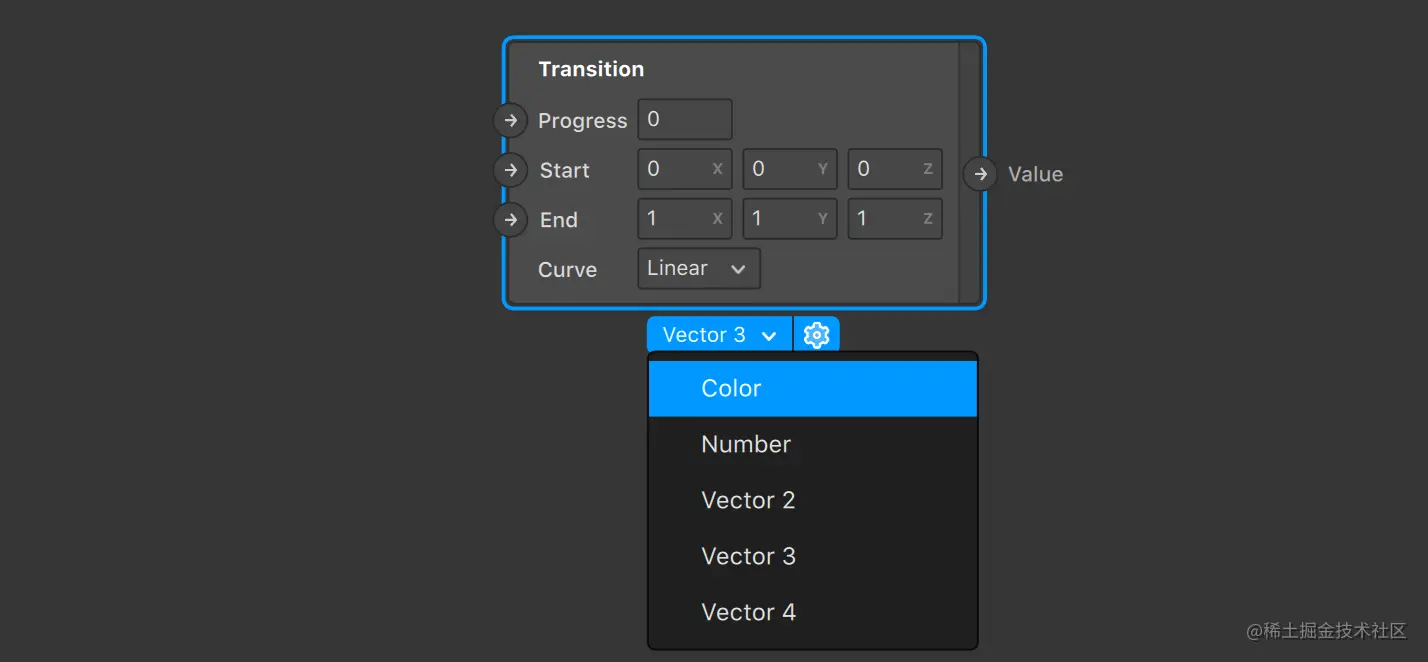Open node settings gear icon
The image size is (1428, 662).
coord(817,335)
